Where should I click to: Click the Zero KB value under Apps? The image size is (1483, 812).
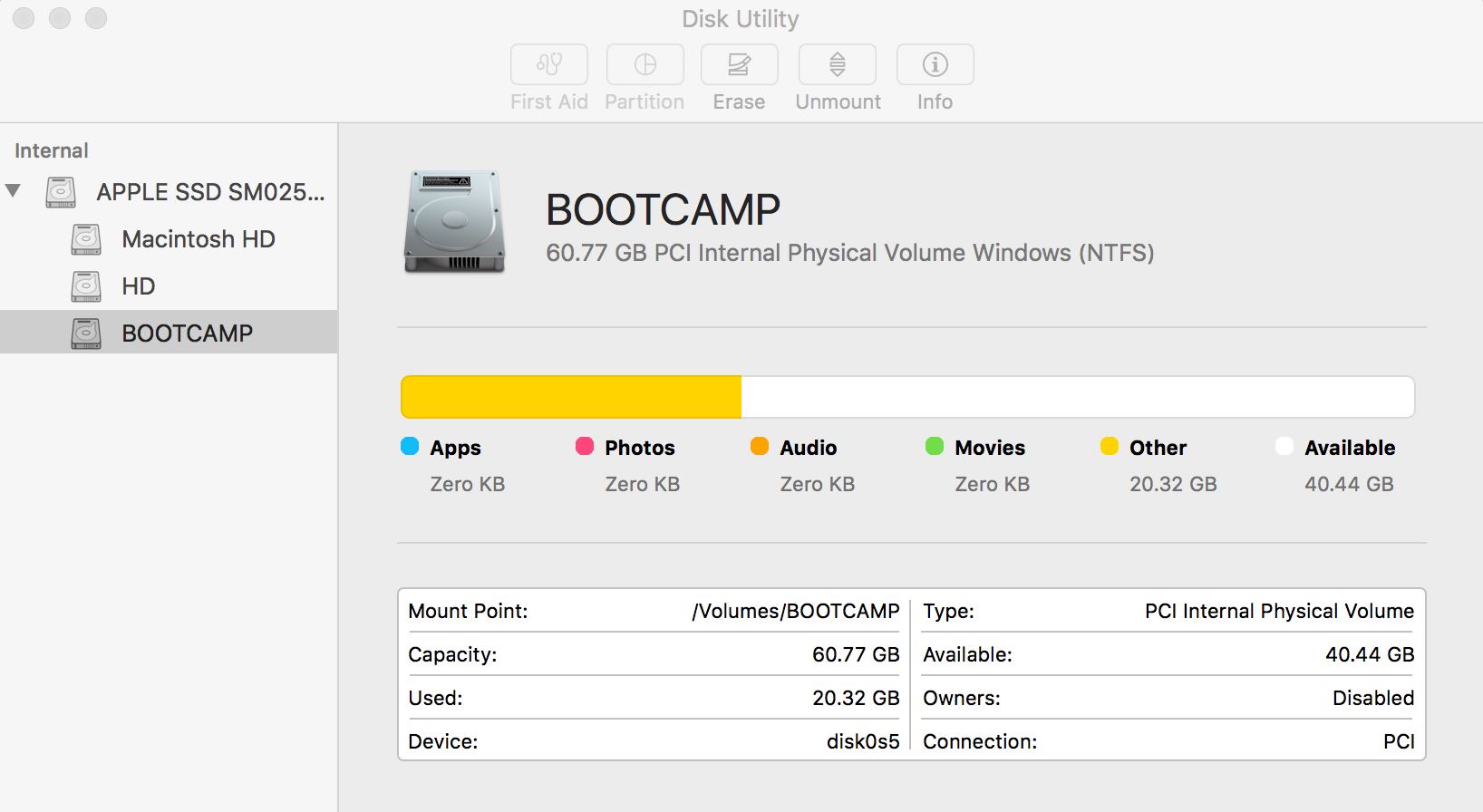click(468, 484)
